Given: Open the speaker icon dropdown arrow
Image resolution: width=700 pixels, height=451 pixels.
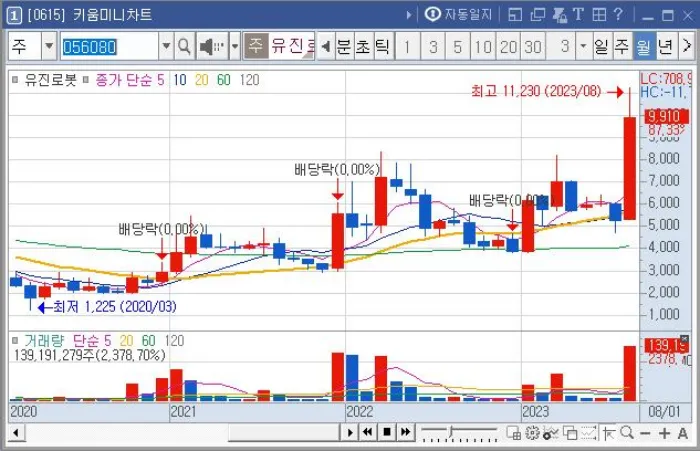Looking at the screenshot, I should [235, 46].
